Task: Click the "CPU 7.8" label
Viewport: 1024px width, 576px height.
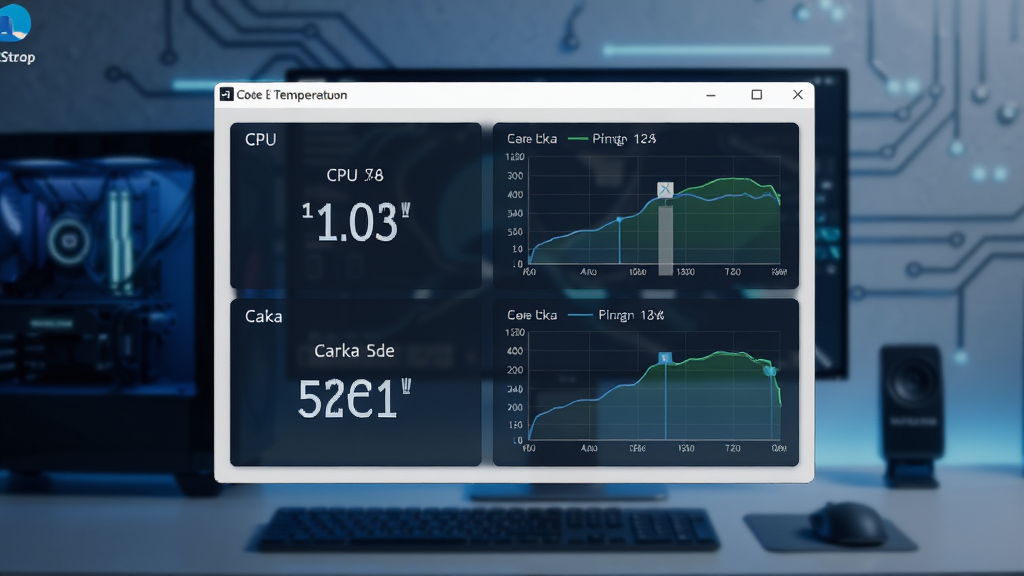Action: coord(355,175)
